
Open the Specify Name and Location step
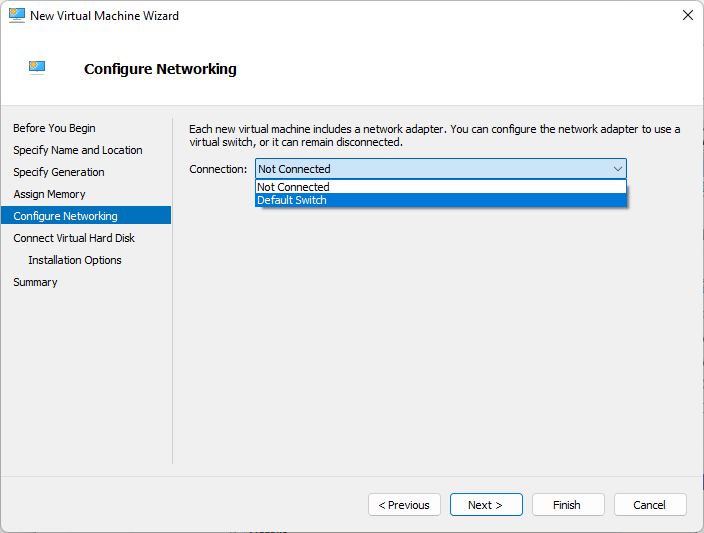[78, 150]
